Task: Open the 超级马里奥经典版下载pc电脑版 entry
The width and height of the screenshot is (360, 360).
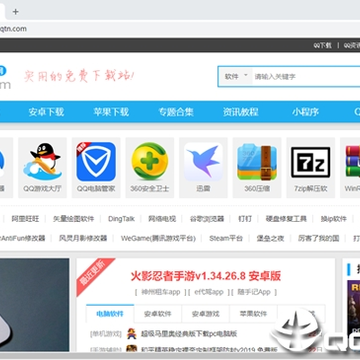Action: pyautogui.click(x=189, y=334)
